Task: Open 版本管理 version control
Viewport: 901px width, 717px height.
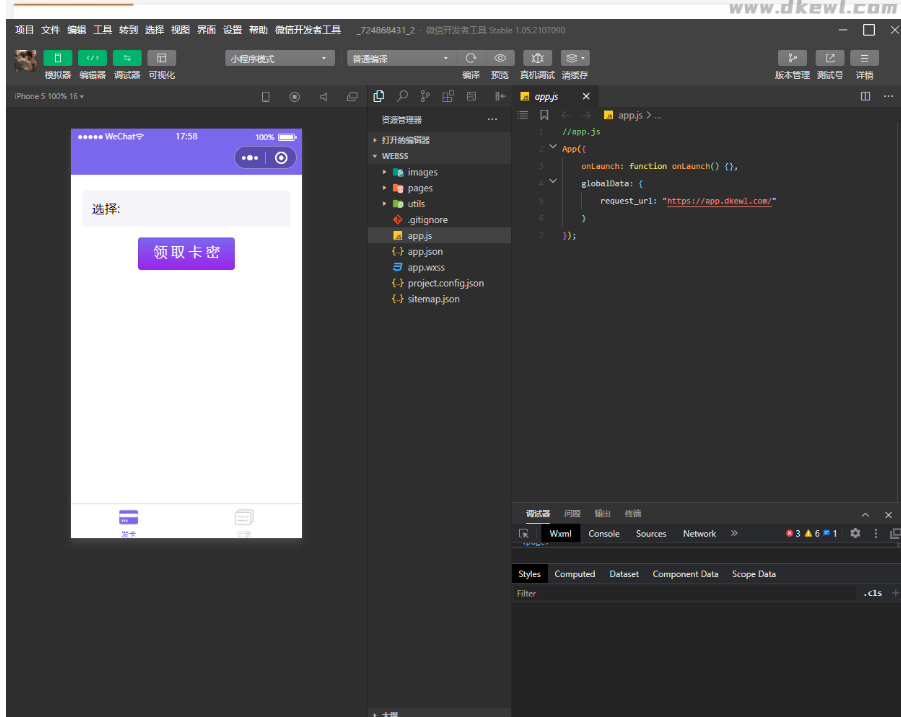Action: click(x=792, y=58)
